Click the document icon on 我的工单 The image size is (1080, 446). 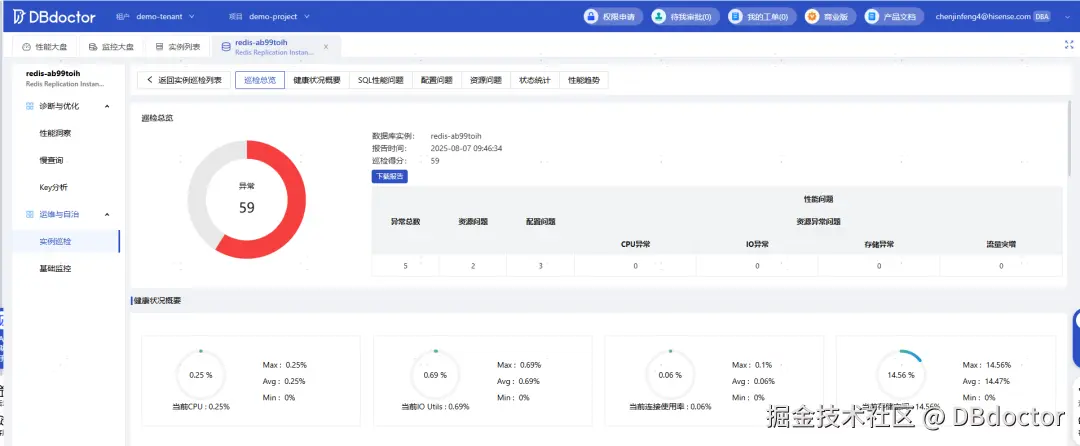click(736, 17)
